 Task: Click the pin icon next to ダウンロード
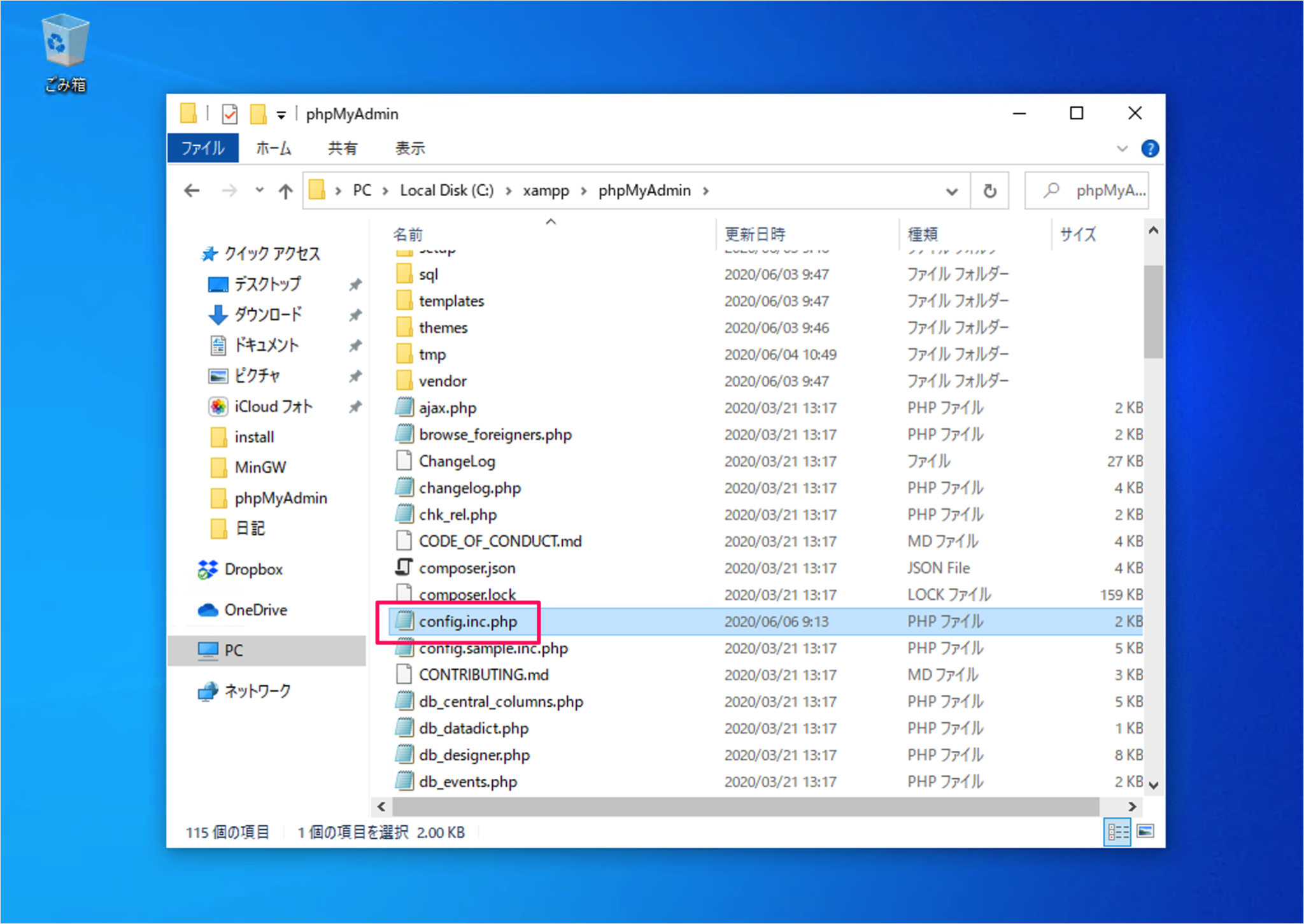coord(355,315)
